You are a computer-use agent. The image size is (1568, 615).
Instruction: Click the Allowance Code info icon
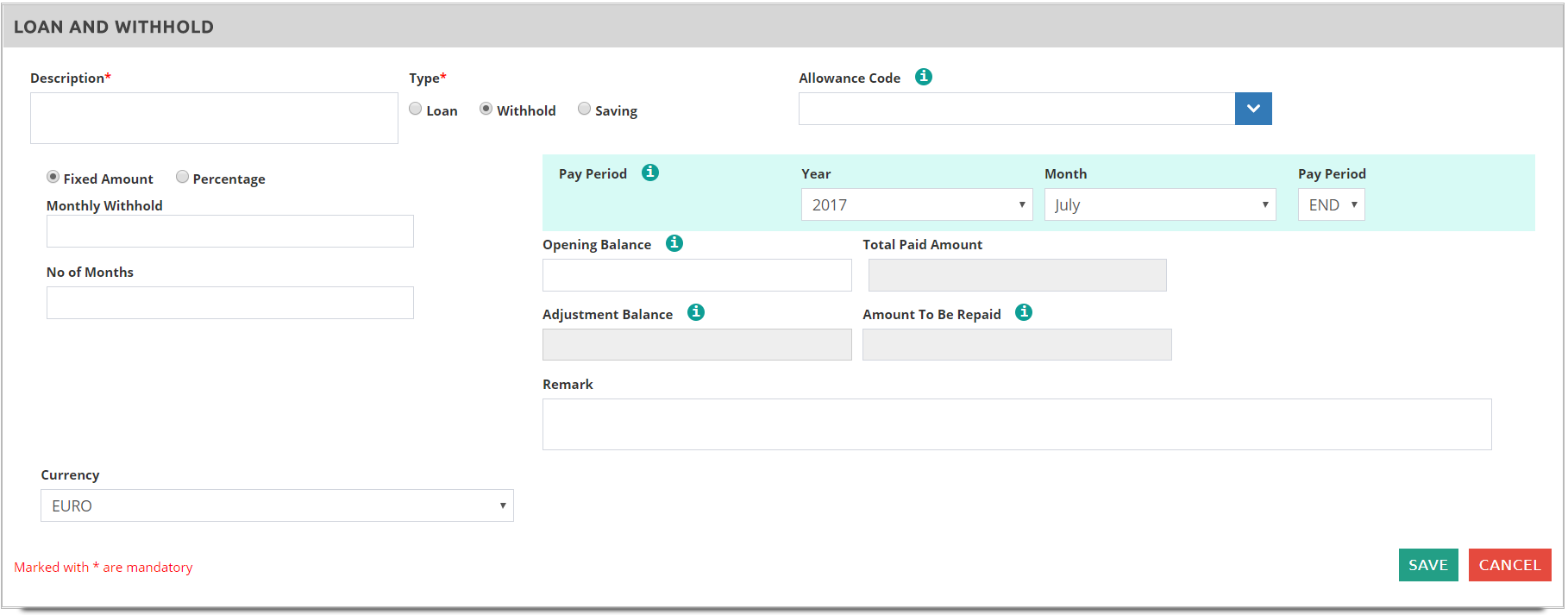coord(923,77)
